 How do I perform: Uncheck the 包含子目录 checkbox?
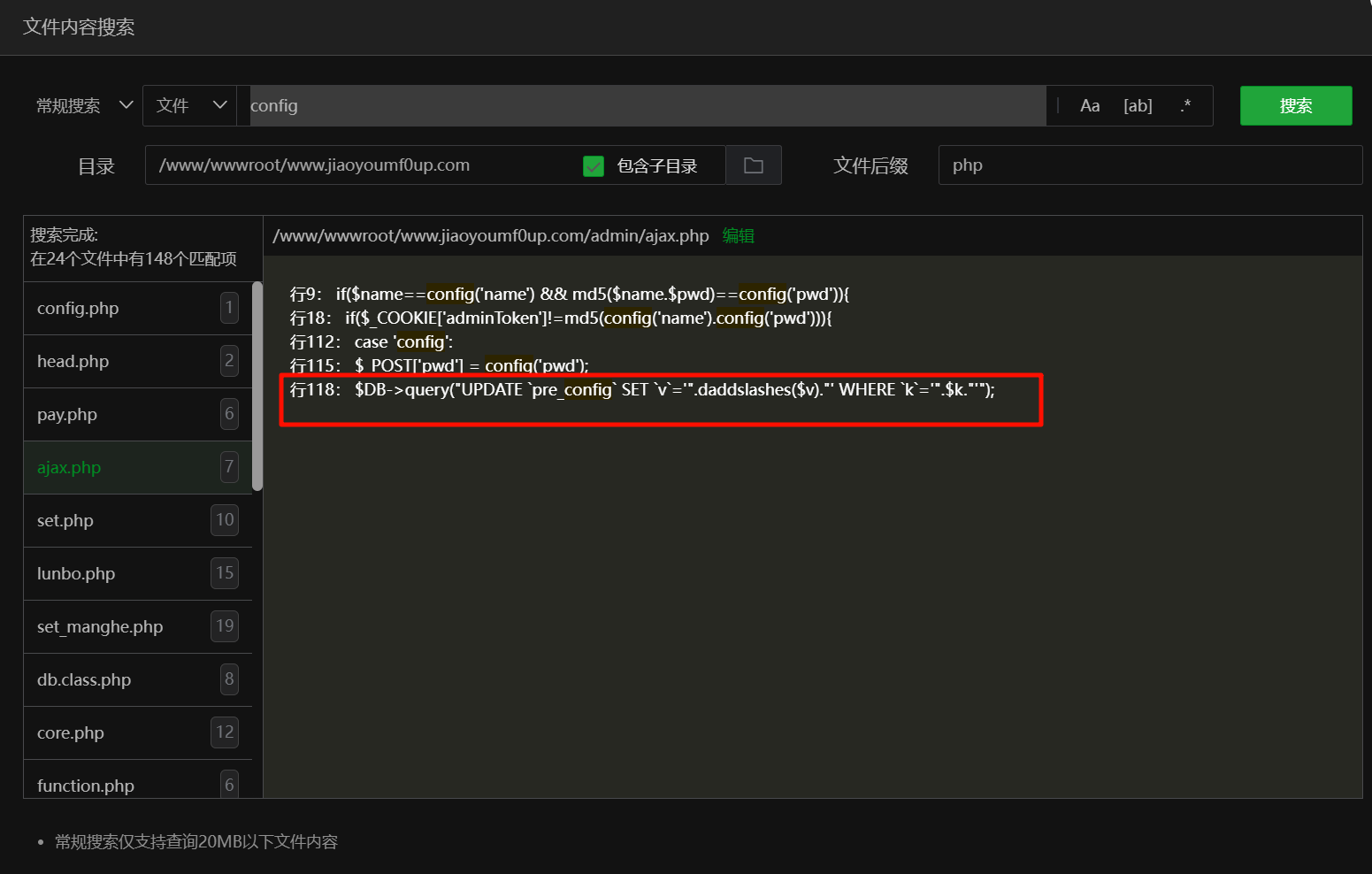(x=594, y=166)
